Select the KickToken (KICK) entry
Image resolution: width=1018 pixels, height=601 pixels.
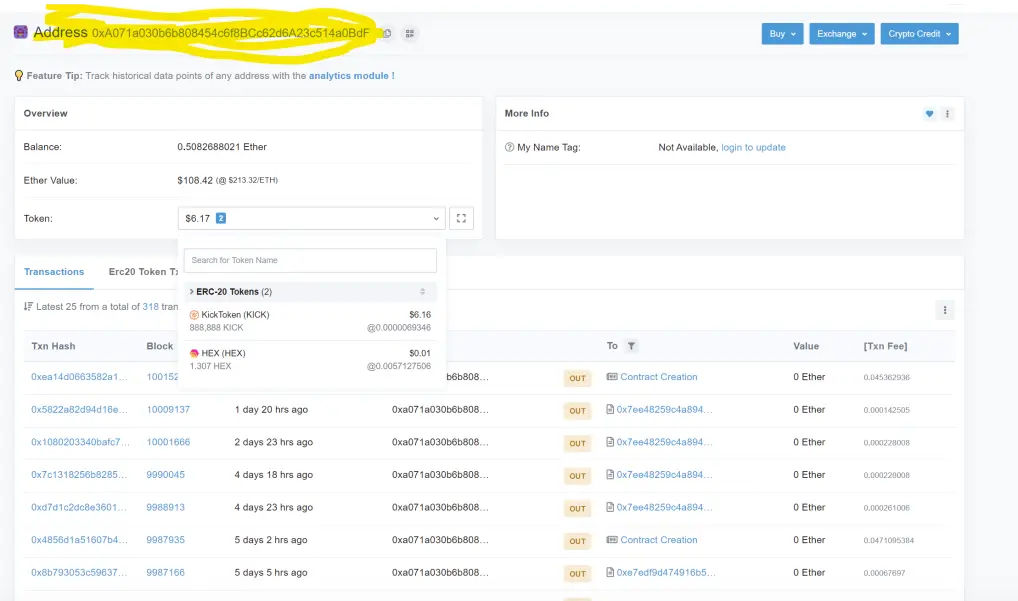(x=310, y=321)
